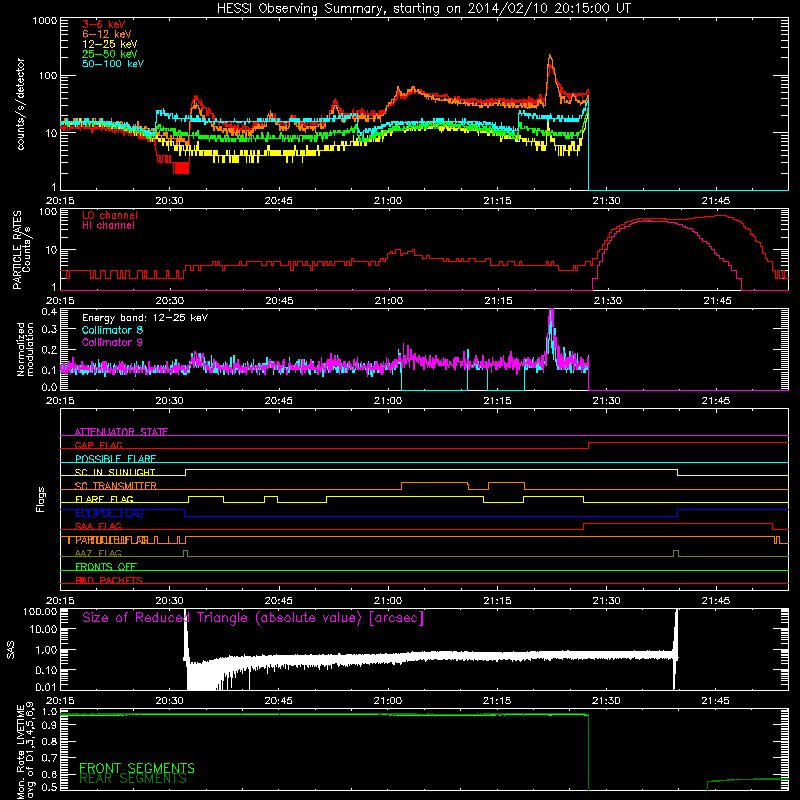Click the POSSIBLE FLARE flag label
This screenshot has width=800, height=800.
[115, 459]
